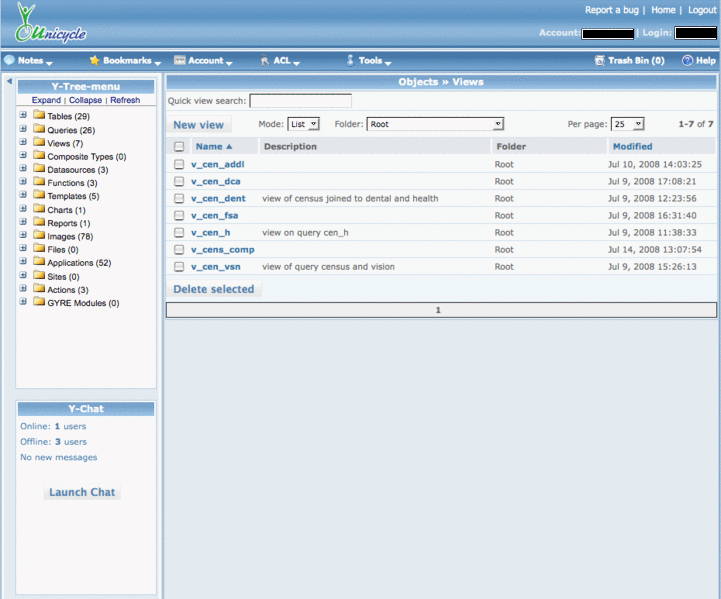
Task: Expand the Queries tree node
Action: (x=23, y=130)
